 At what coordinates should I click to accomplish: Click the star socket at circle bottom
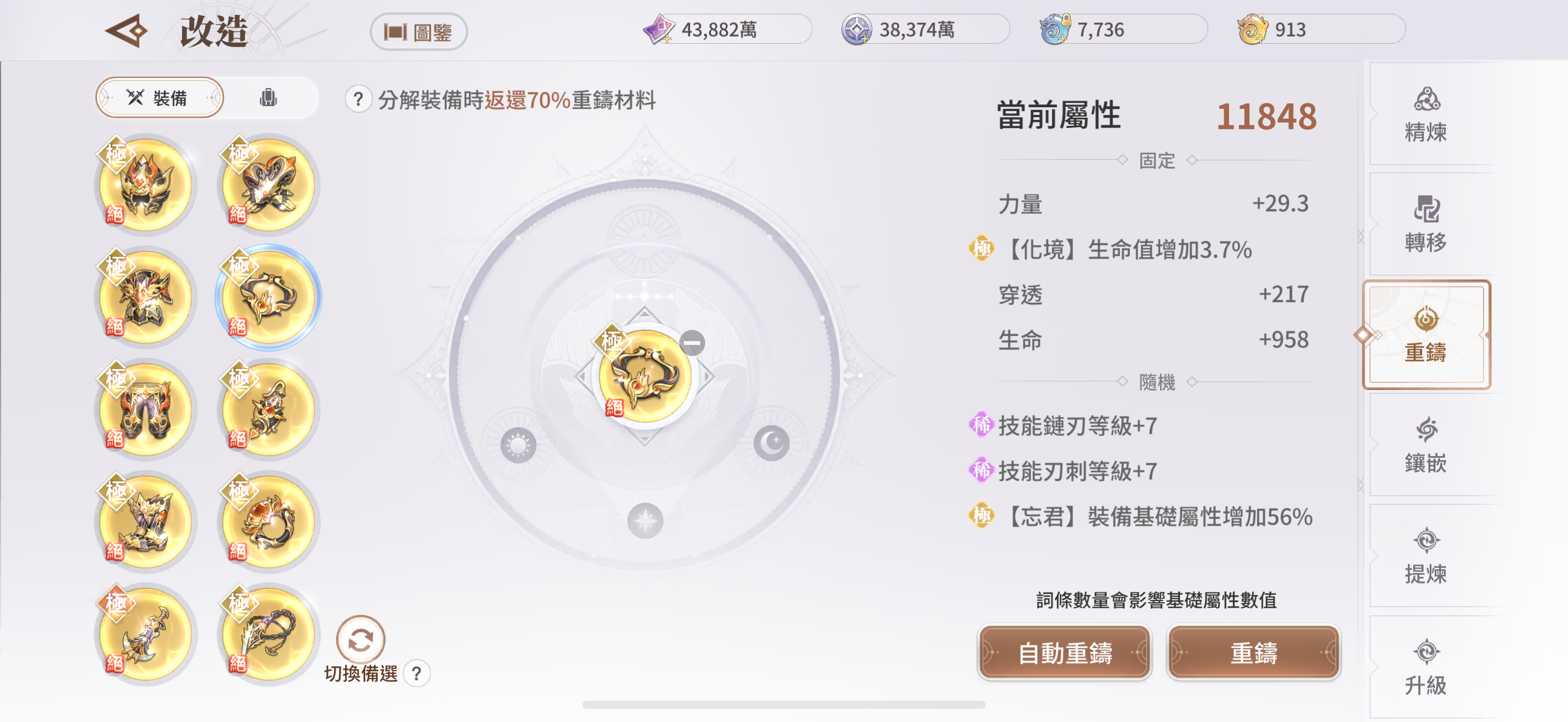645,521
